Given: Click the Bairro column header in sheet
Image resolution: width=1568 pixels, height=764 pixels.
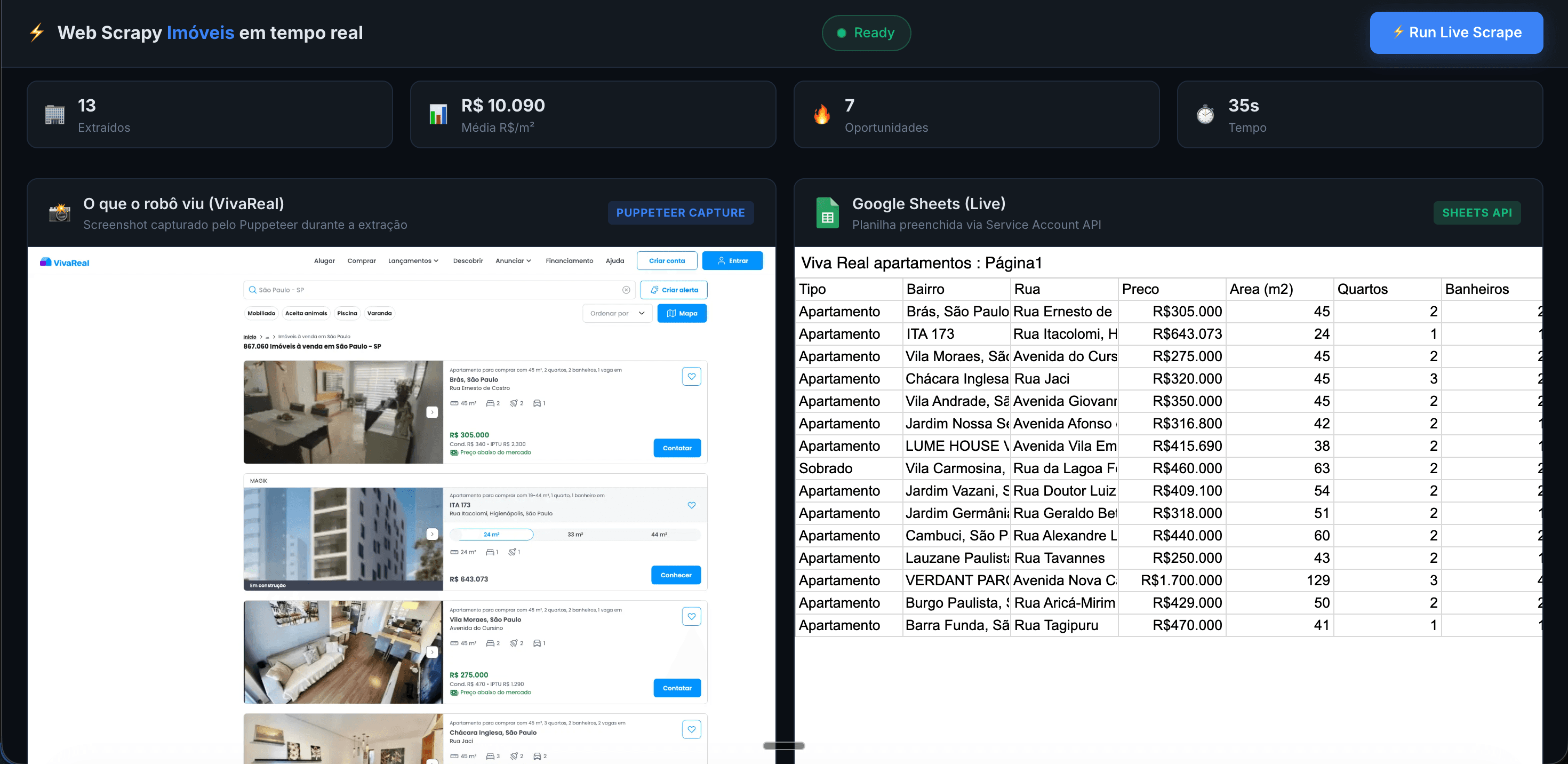Looking at the screenshot, I should click(x=956, y=289).
